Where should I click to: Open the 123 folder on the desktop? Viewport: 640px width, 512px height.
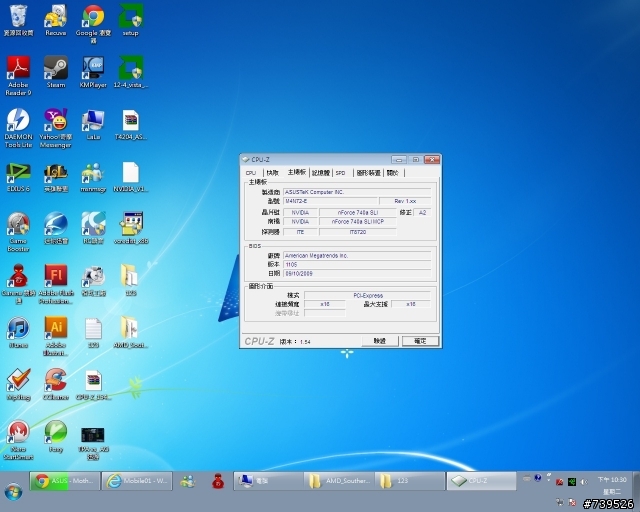[x=131, y=280]
